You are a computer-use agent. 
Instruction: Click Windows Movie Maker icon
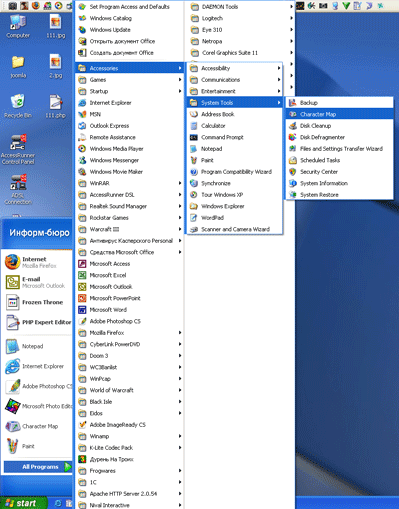pyautogui.click(x=82, y=172)
